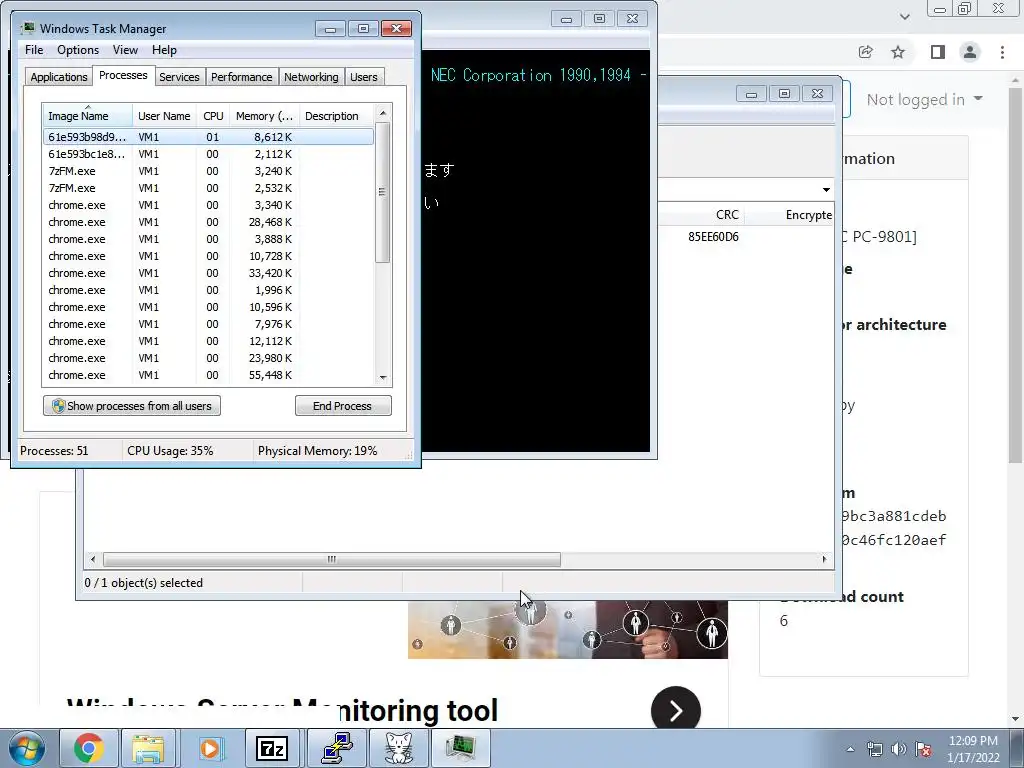Expand the 7-Zip address path dropdown

(x=826, y=189)
